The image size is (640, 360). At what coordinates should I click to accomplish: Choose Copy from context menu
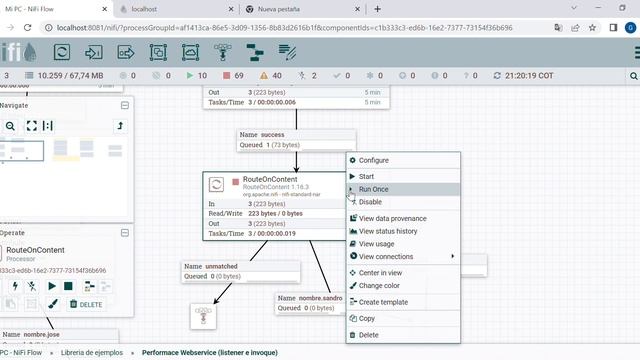point(403,318)
